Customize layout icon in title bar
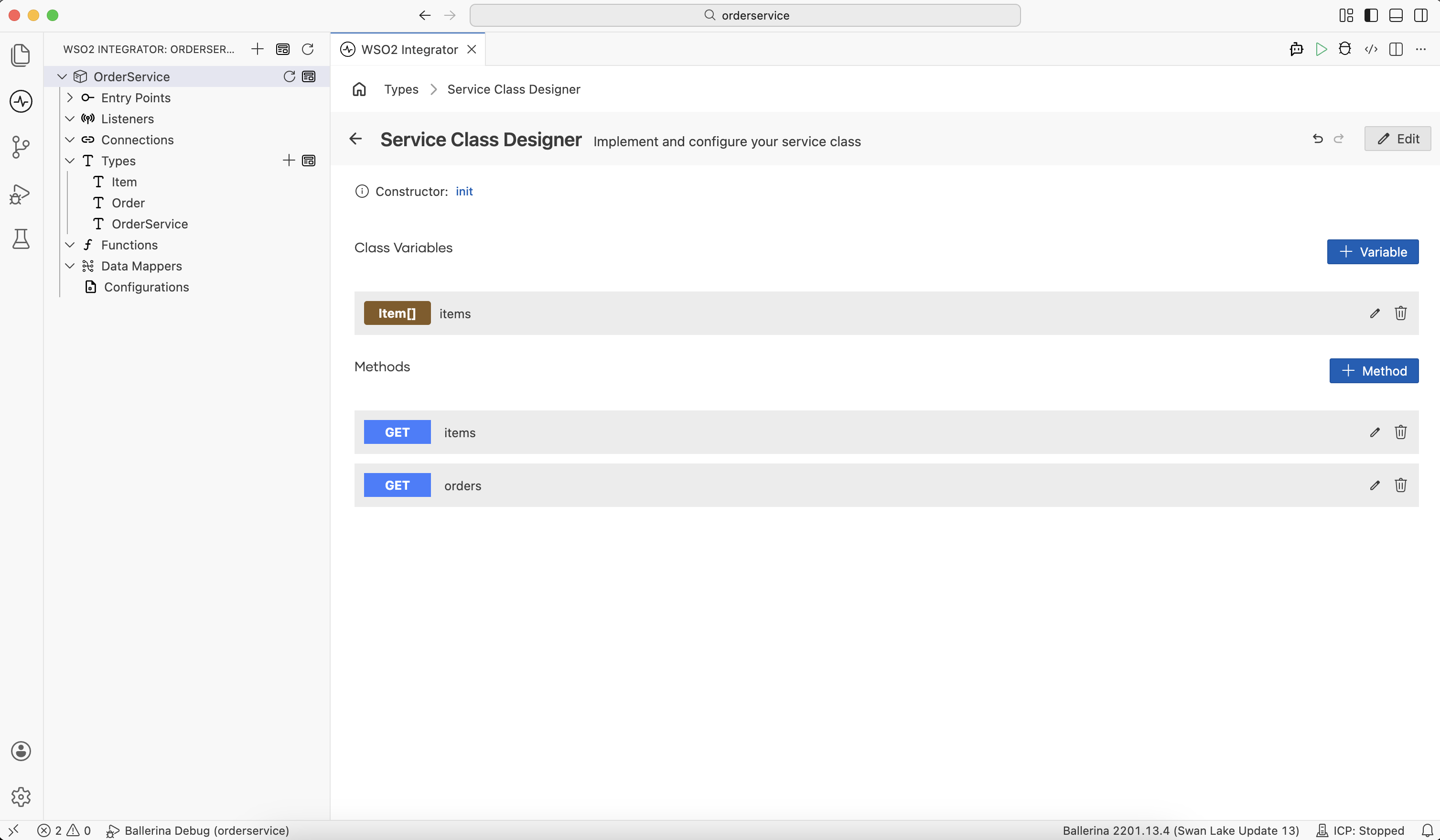Screen dimensions: 1440x840 click(1346, 15)
